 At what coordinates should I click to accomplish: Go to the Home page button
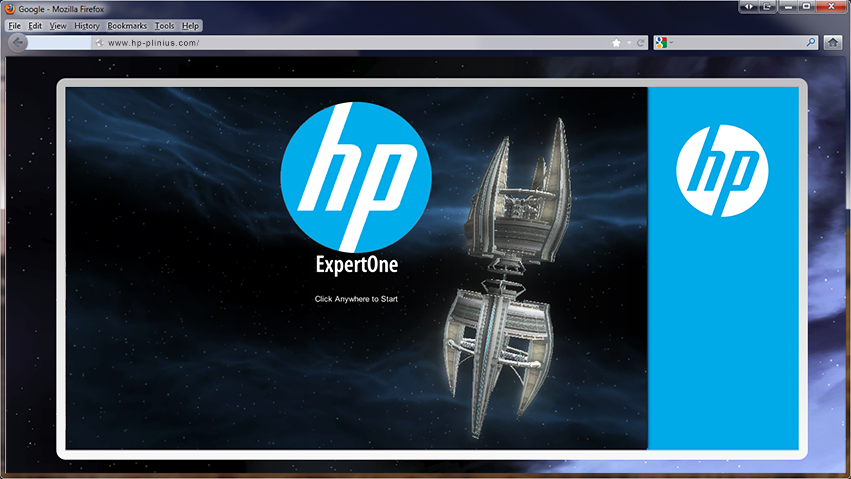coord(833,42)
